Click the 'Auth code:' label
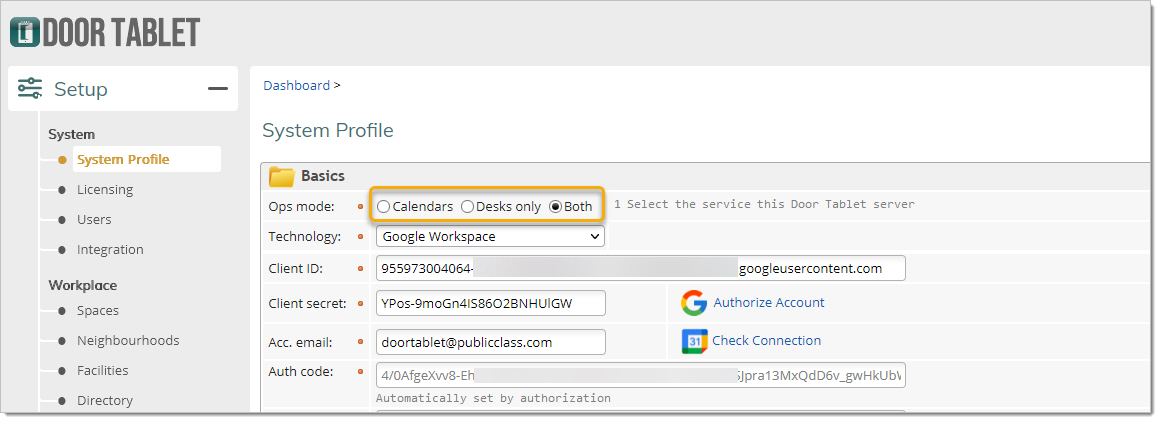Image resolution: width=1159 pixels, height=421 pixels. pyautogui.click(x=301, y=372)
